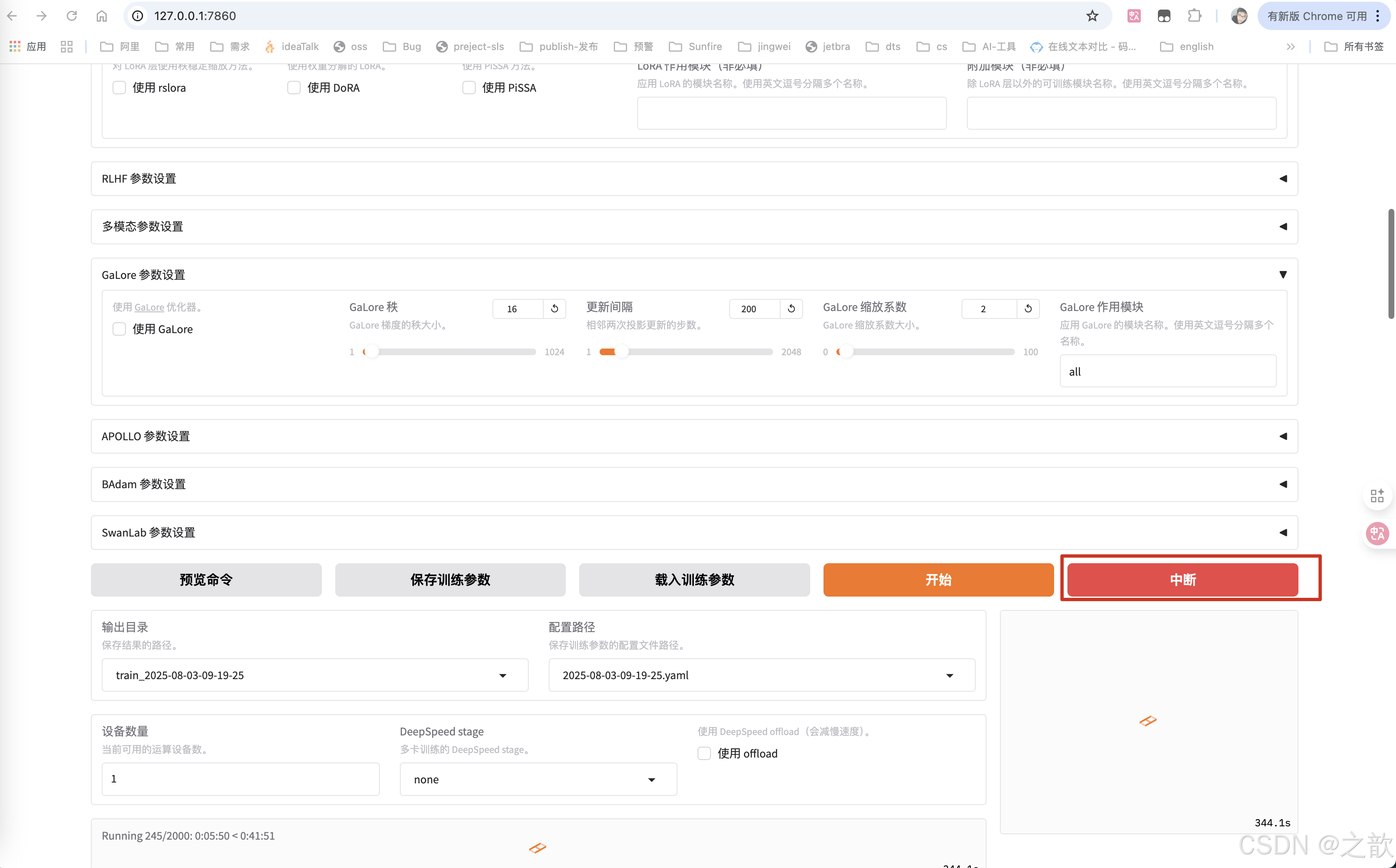Click the GaLore 缩放系数 slider handle
This screenshot has height=868, width=1396.
847,352
